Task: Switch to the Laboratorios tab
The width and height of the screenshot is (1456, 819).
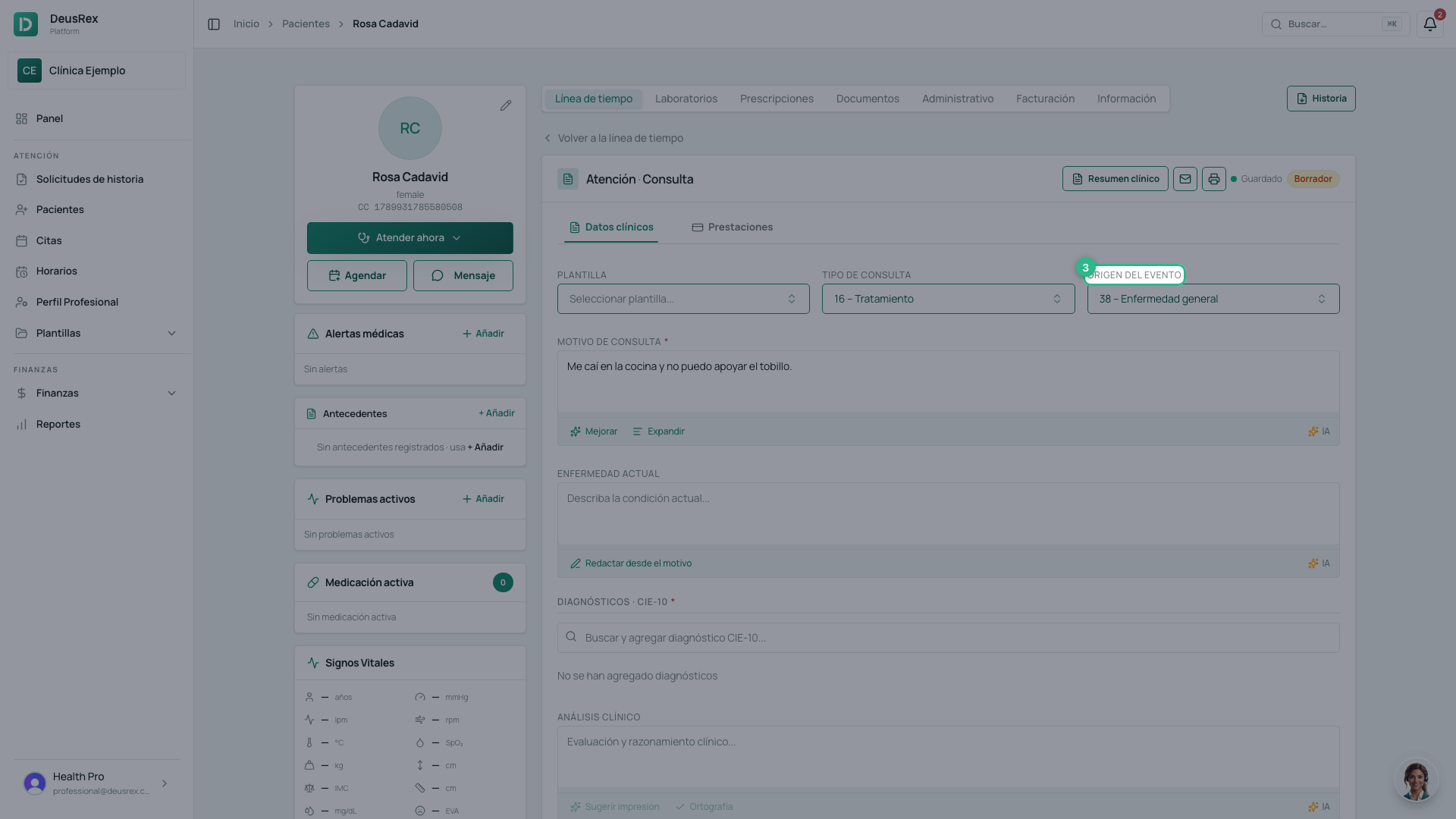Action: [x=686, y=99]
